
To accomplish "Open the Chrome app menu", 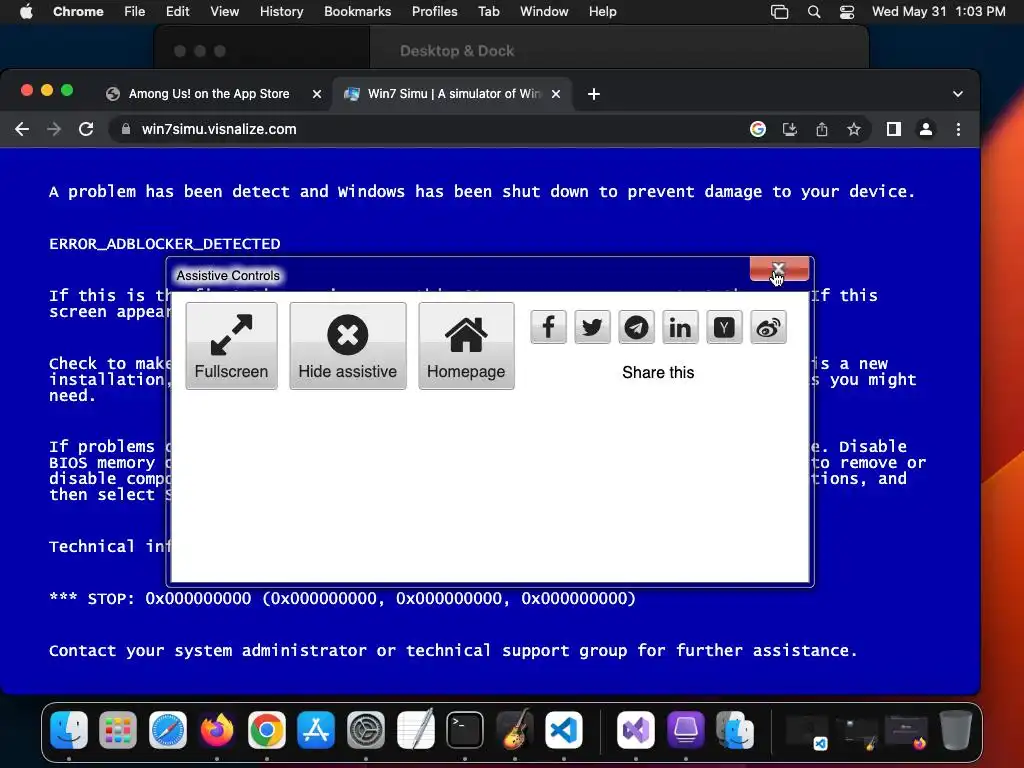I will 78,12.
